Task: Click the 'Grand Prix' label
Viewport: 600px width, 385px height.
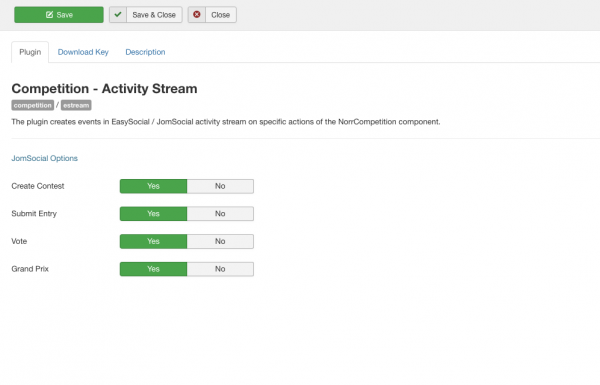Action: tap(30, 269)
